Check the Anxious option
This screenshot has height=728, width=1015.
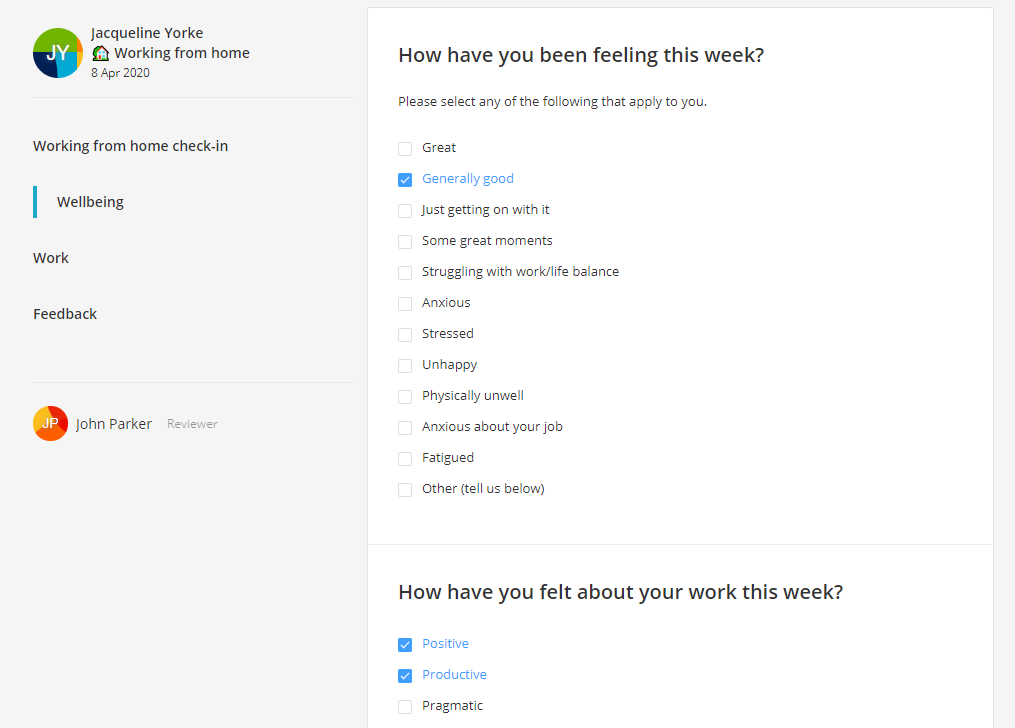point(405,304)
